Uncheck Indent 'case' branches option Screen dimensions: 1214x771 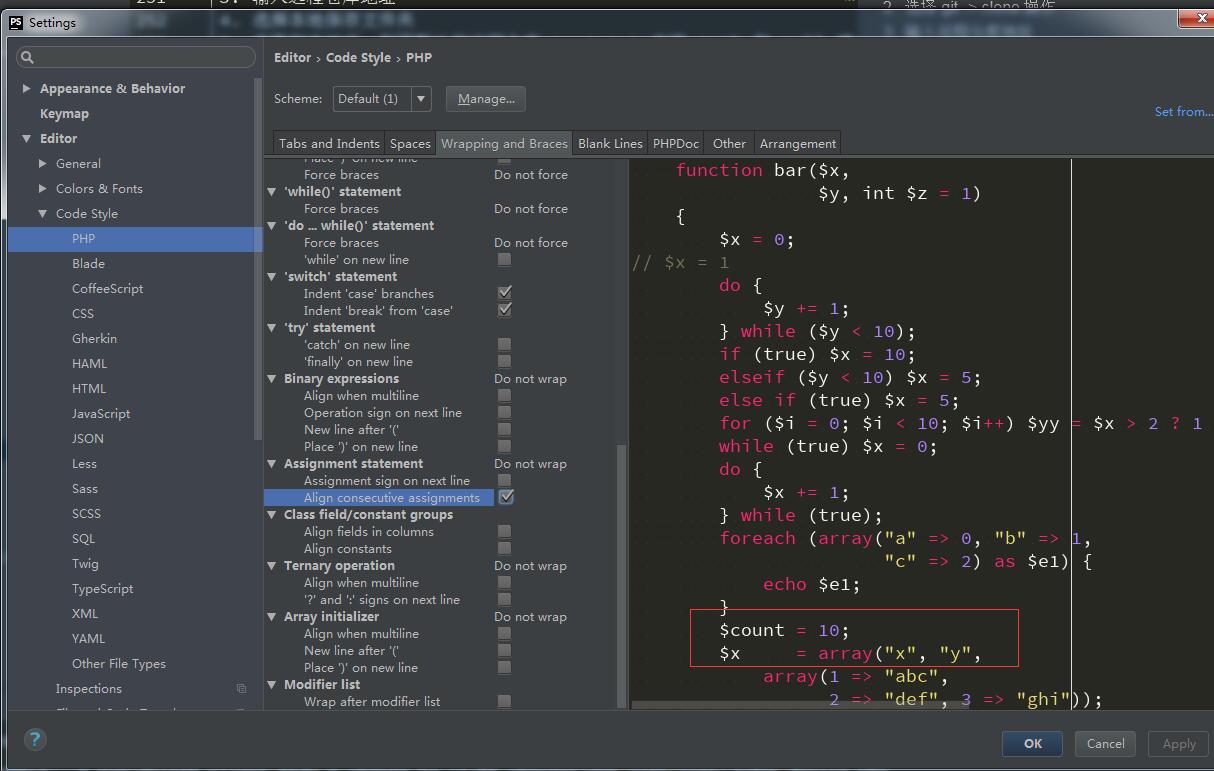click(x=505, y=293)
